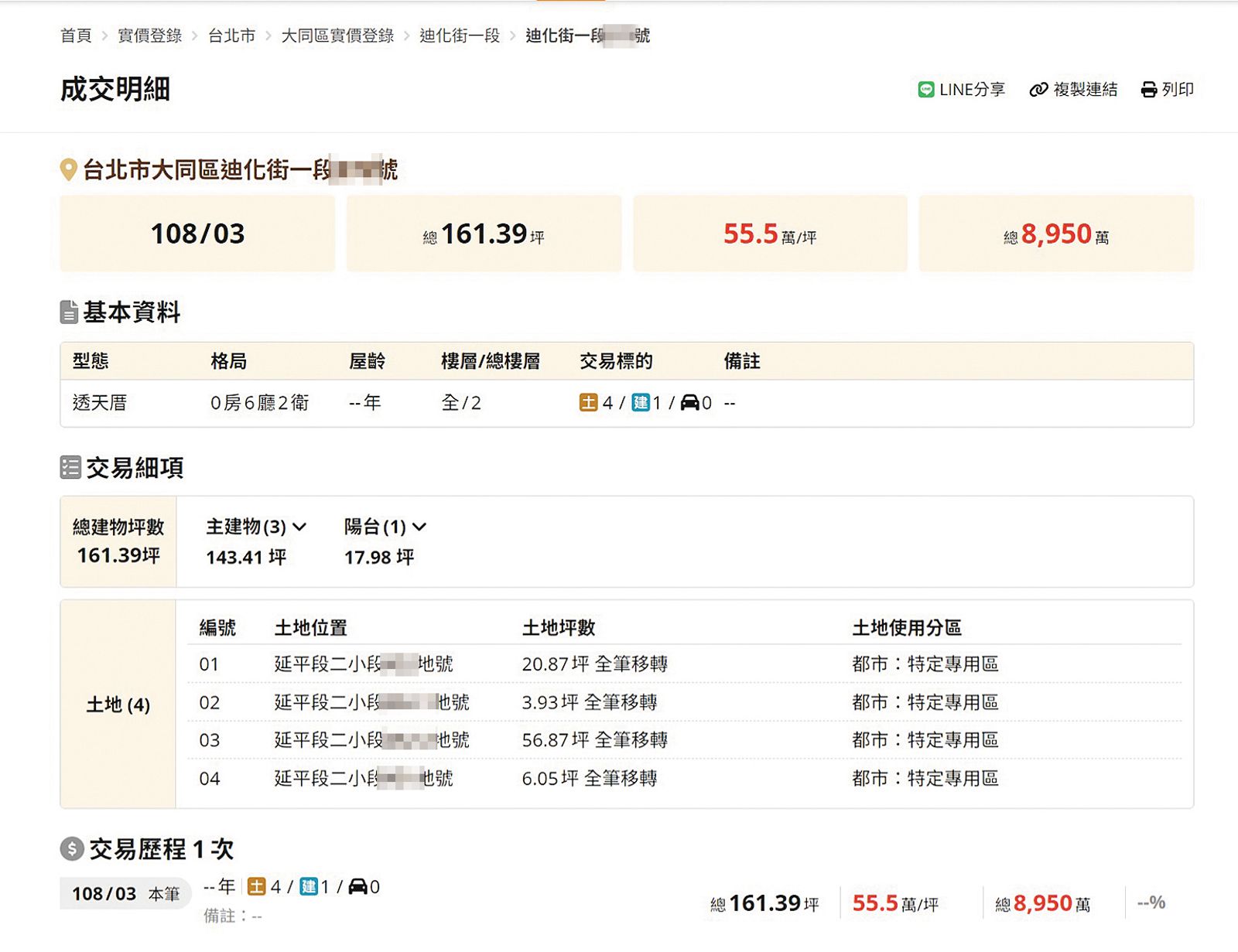Image resolution: width=1238 pixels, height=952 pixels.
Task: Click the car parking icon in table
Action: click(689, 403)
